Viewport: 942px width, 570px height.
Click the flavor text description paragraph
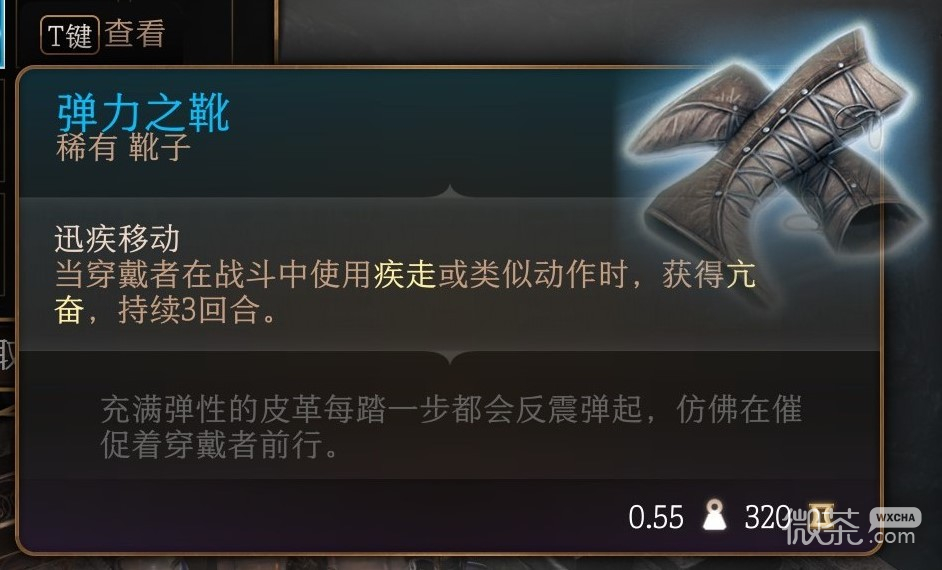point(451,428)
